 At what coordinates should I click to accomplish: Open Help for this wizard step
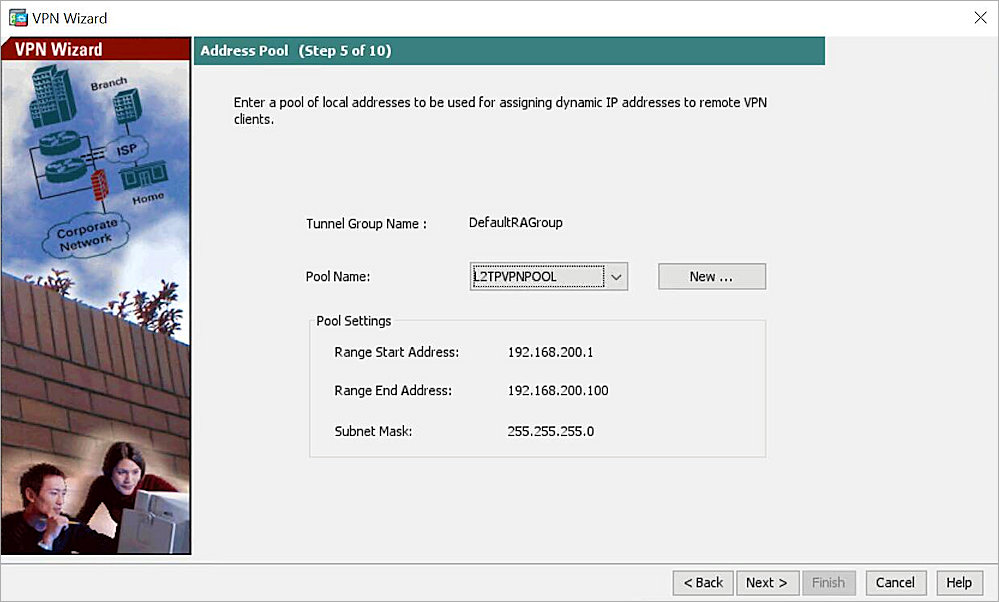pyautogui.click(x=958, y=582)
